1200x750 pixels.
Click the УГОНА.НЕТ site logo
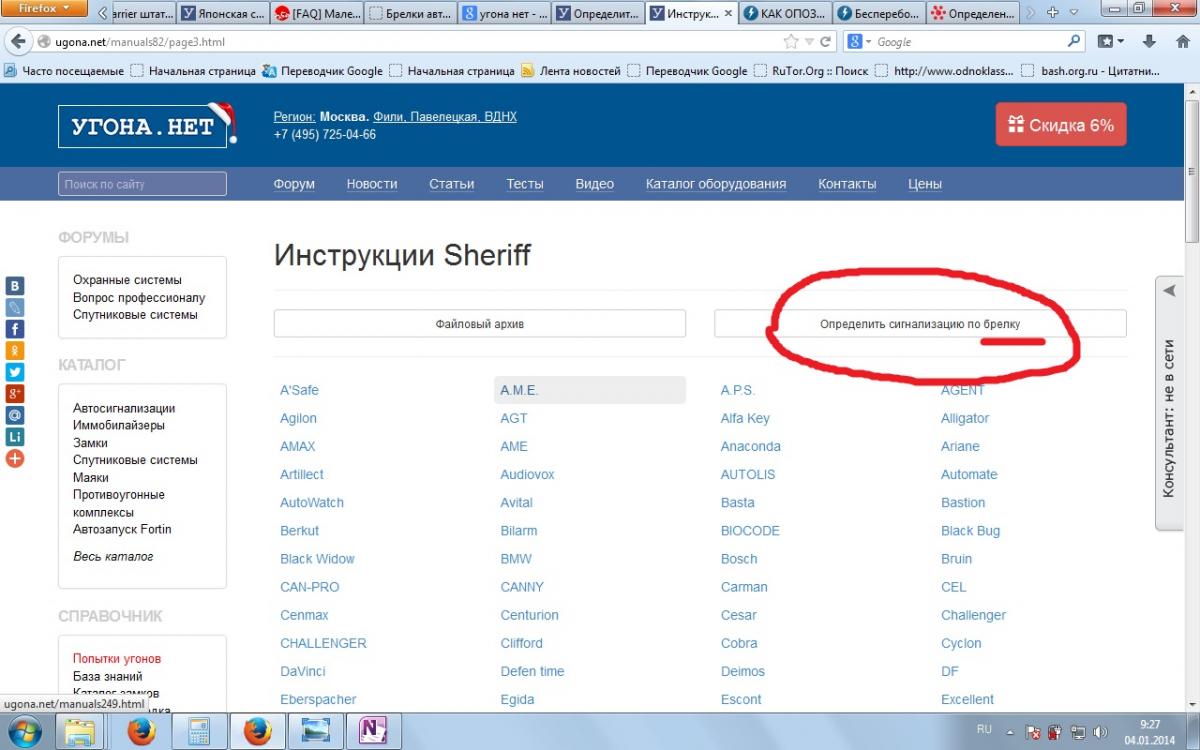148,125
